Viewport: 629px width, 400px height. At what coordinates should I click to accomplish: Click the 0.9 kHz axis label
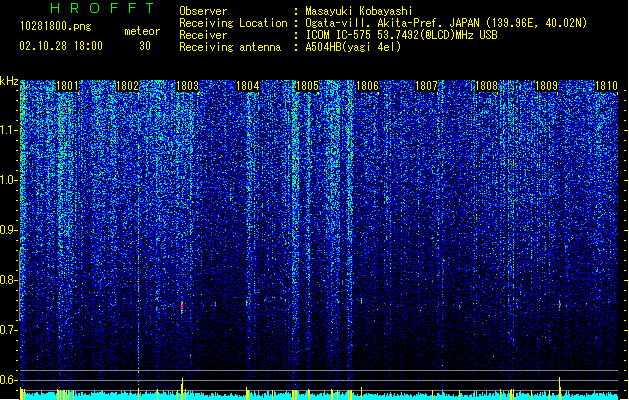(9, 230)
